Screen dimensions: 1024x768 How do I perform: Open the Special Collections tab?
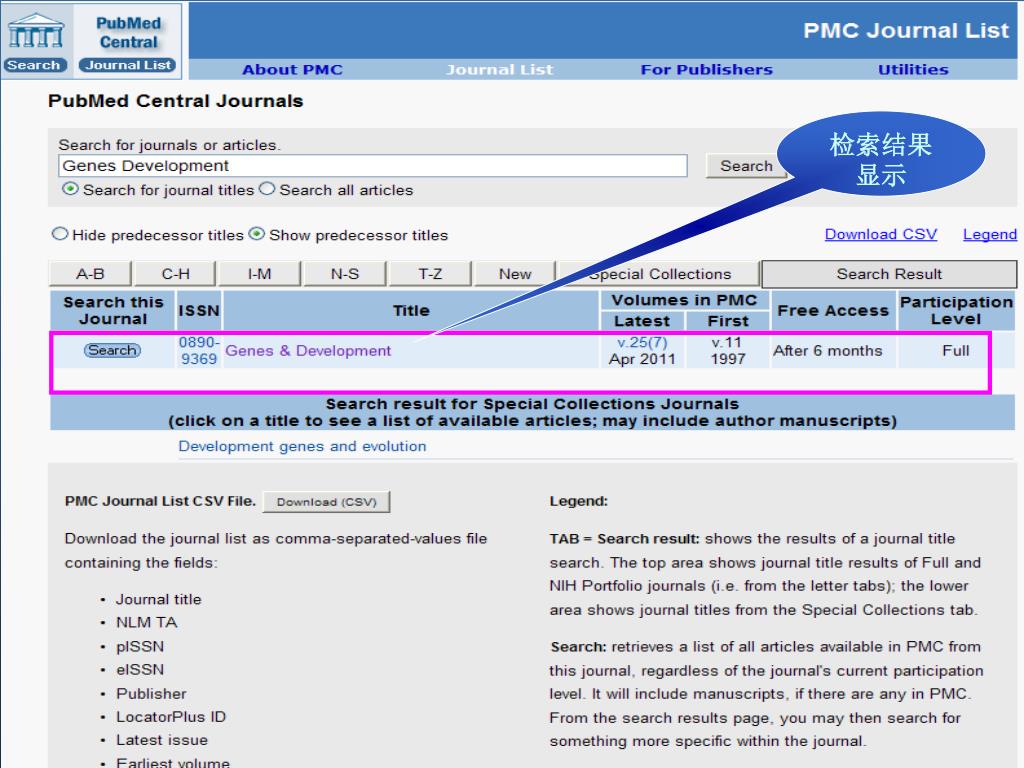pos(660,274)
